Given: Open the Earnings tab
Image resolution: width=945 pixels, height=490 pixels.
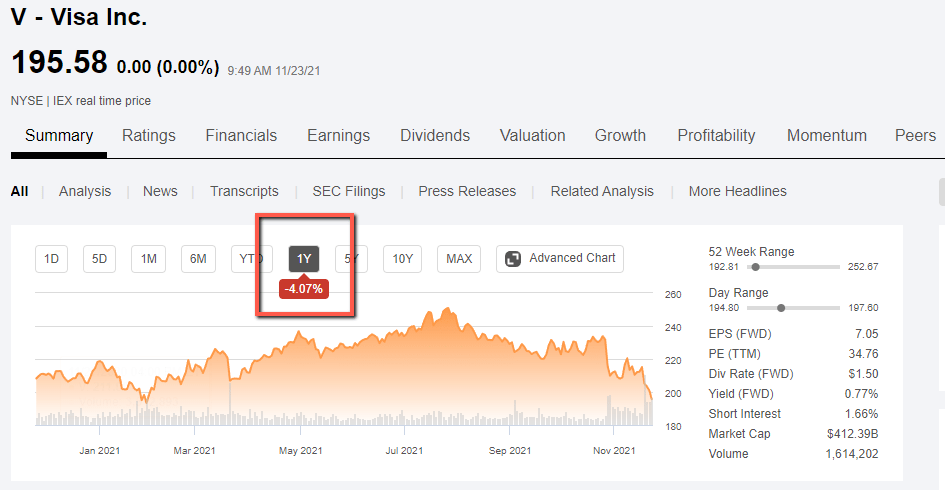Looking at the screenshot, I should point(338,136).
